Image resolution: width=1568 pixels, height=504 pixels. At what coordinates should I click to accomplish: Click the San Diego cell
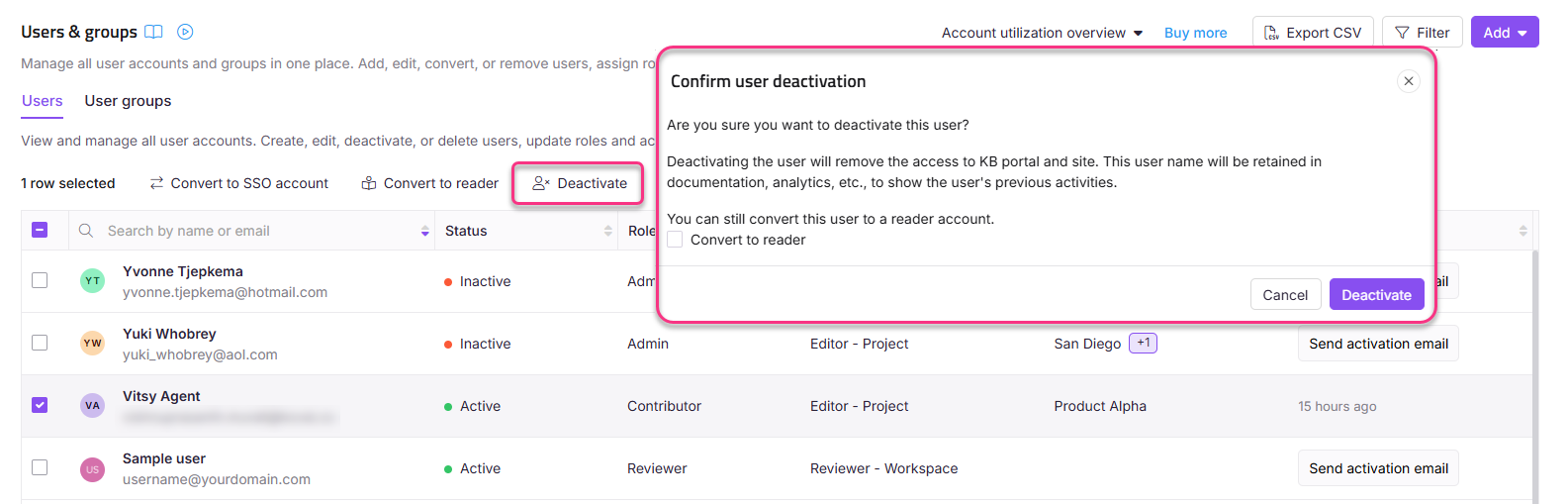pyautogui.click(x=1087, y=344)
